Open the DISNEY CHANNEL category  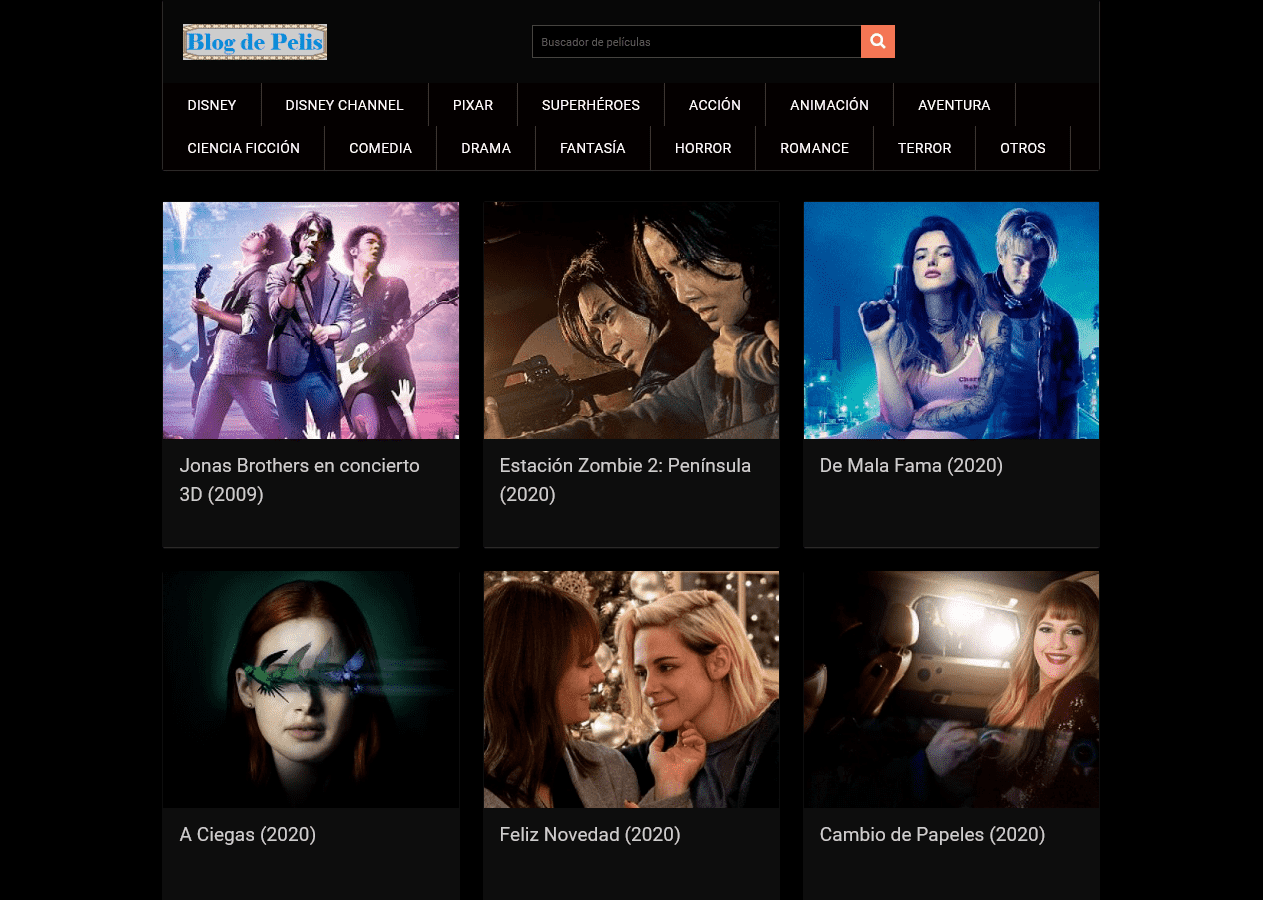pos(345,105)
